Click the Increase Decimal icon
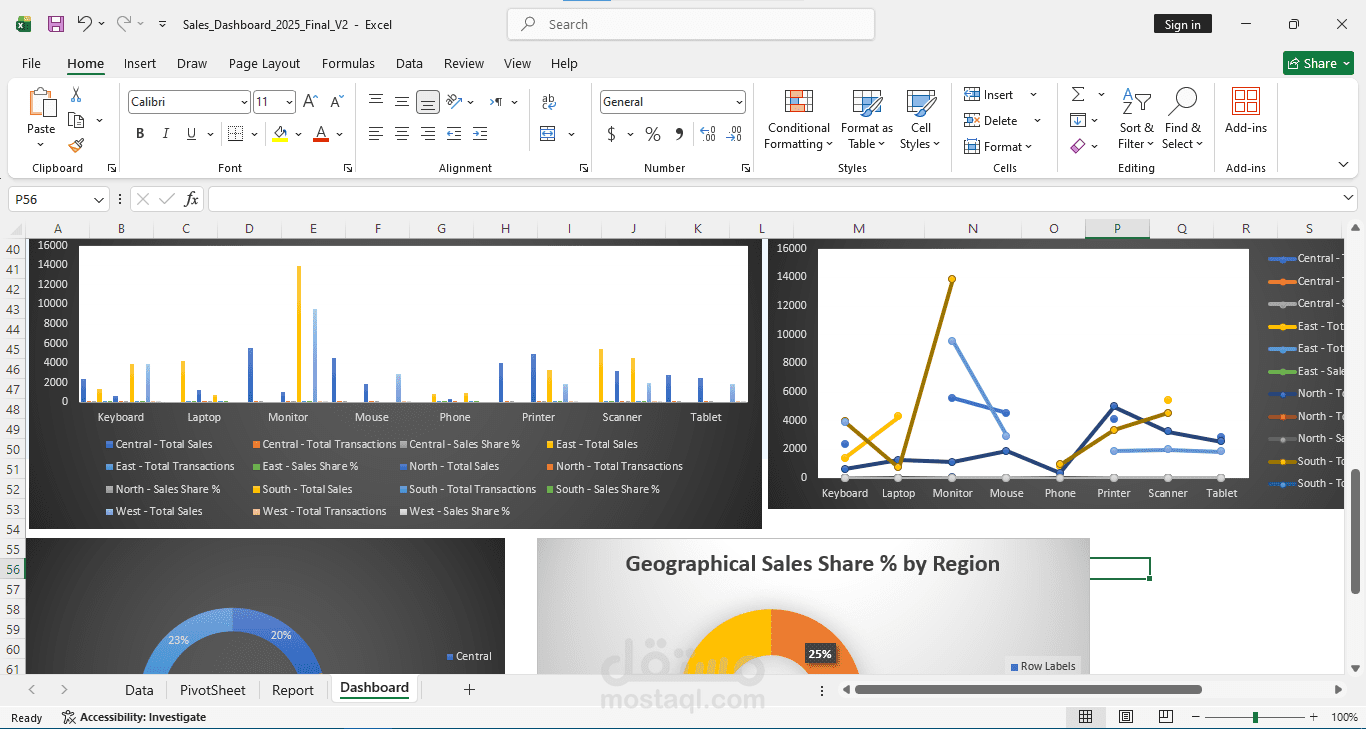Screen dimensions: 1366x729 pos(708,134)
